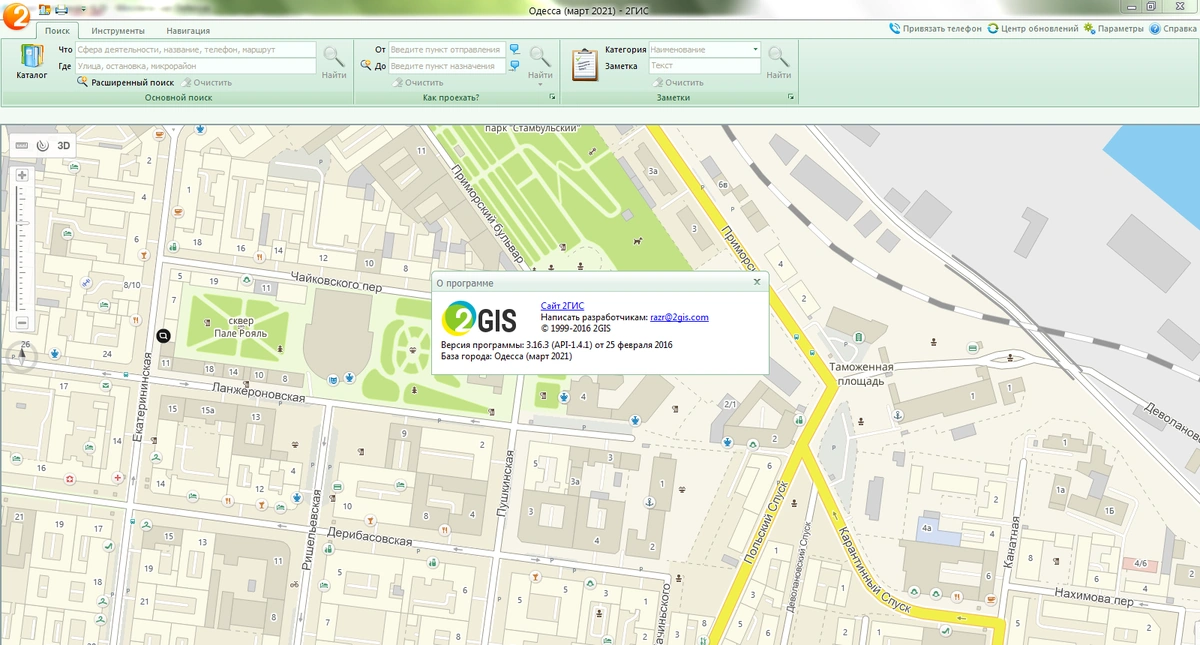Close the О программе dialog
1200x645 pixels.
tap(757, 282)
